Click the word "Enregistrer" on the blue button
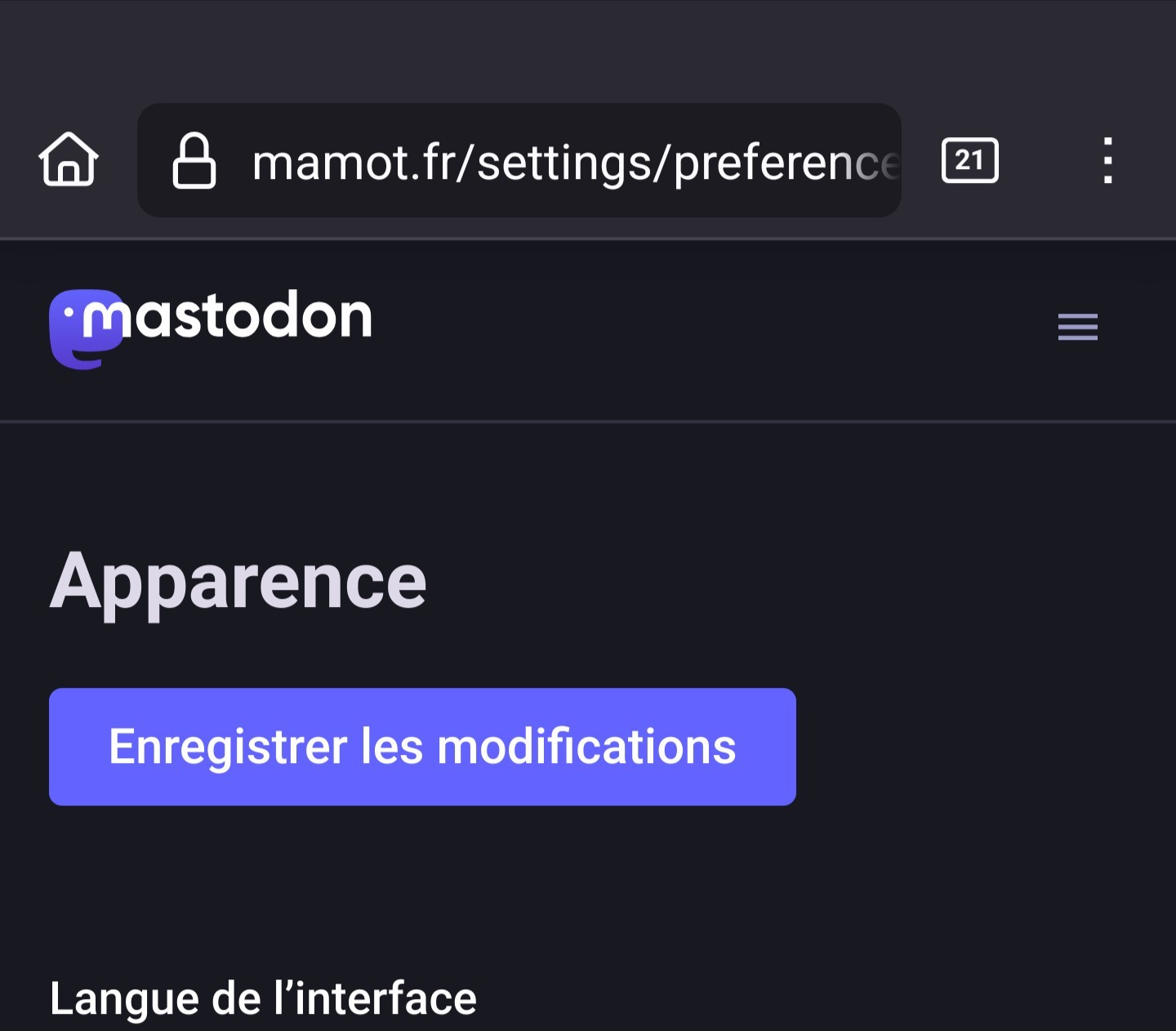1176x1031 pixels. [x=229, y=747]
